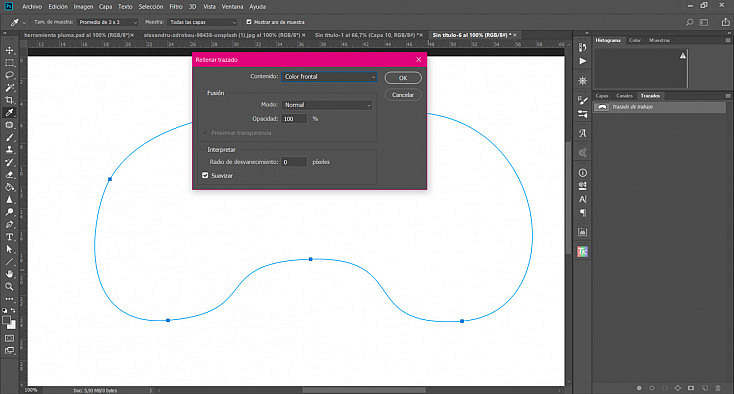Image resolution: width=734 pixels, height=394 pixels.
Task: Open the Modo blending dropdown
Action: 327,105
